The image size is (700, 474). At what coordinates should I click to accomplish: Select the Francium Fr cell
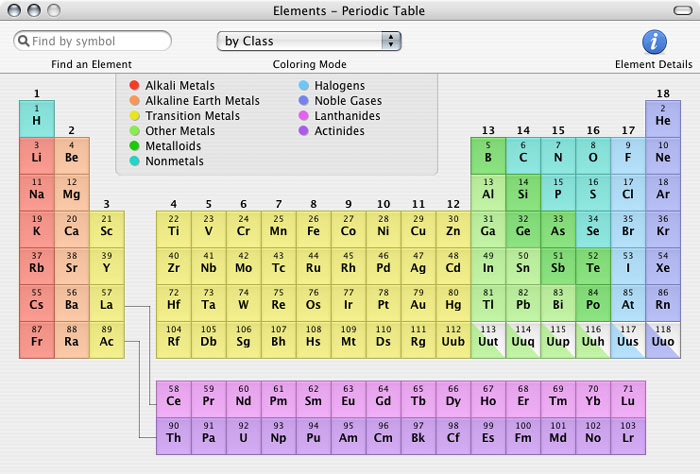pyautogui.click(x=37, y=340)
